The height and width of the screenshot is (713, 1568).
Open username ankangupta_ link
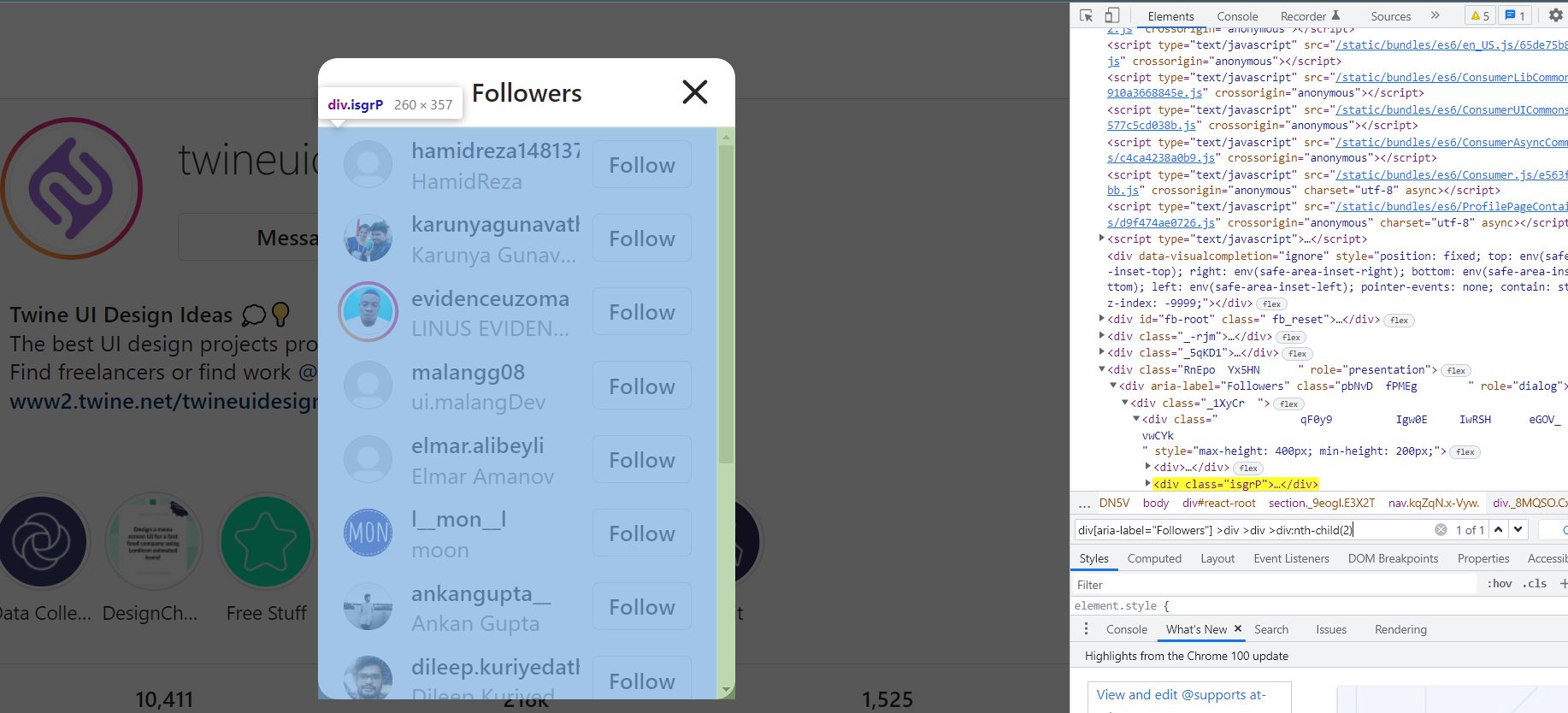481,593
